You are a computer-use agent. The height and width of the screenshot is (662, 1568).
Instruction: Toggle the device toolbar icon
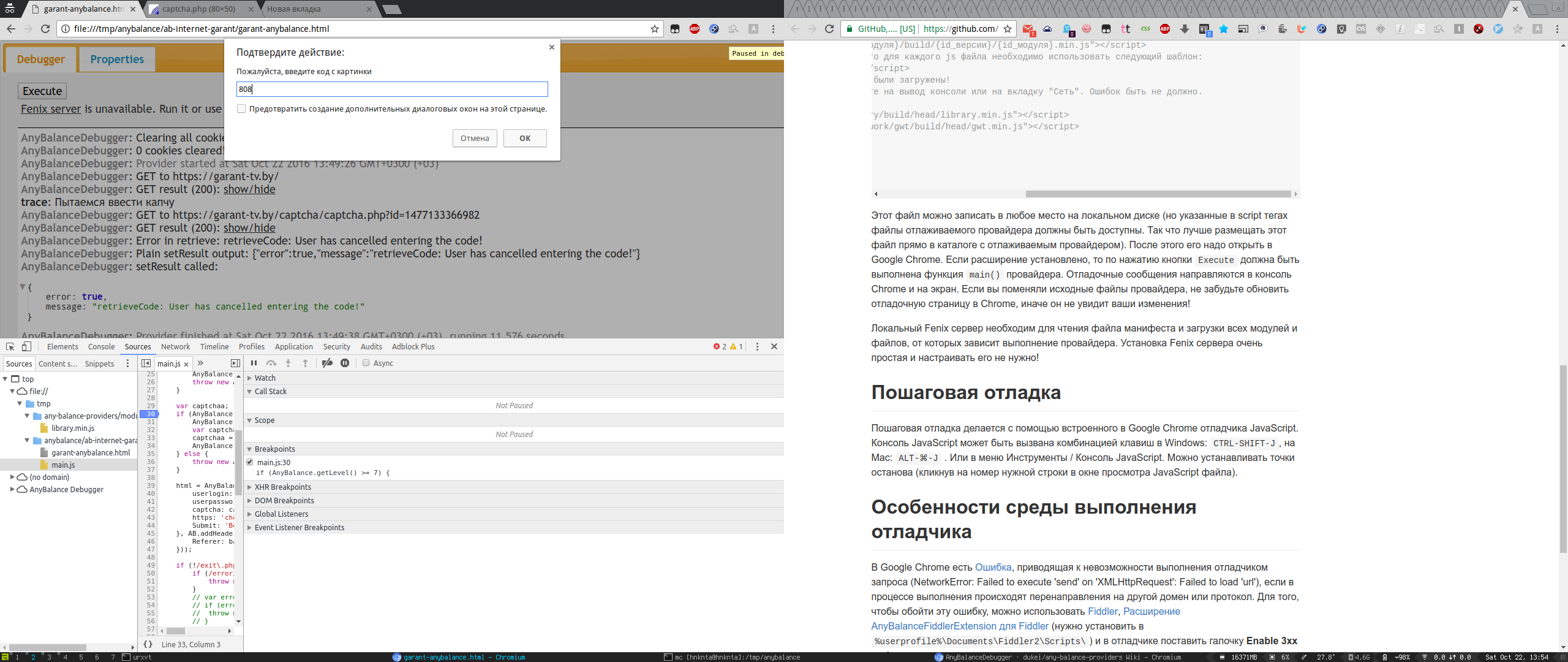click(26, 347)
